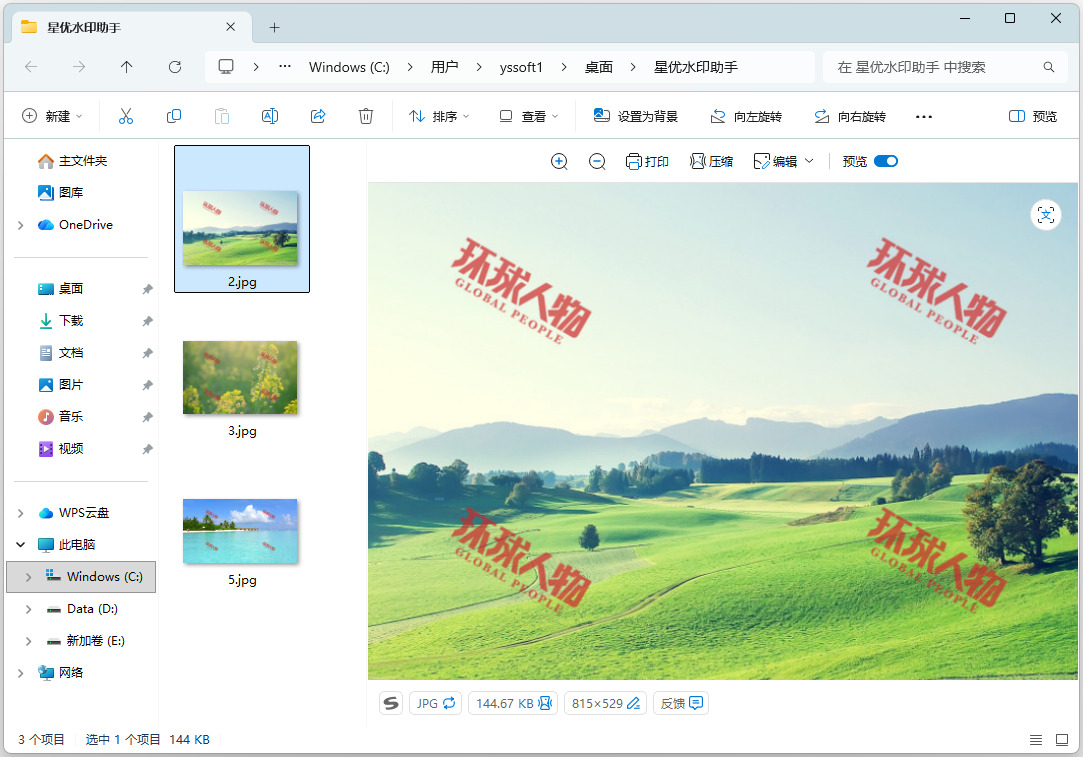Select the 3.jpg thumbnail
Viewport: 1083px width, 757px height.
pos(240,377)
